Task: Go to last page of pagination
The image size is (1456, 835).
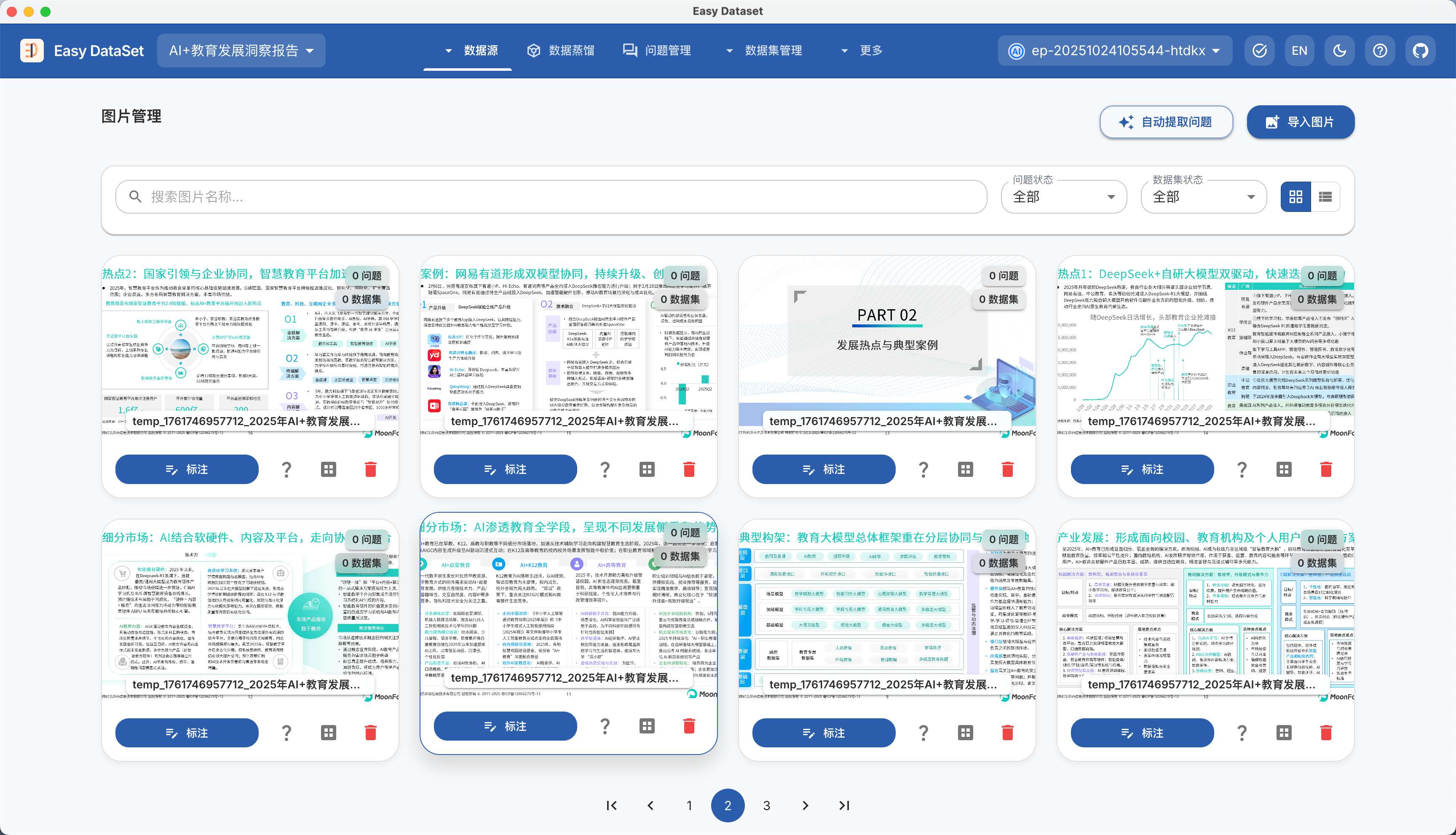Action: point(843,806)
